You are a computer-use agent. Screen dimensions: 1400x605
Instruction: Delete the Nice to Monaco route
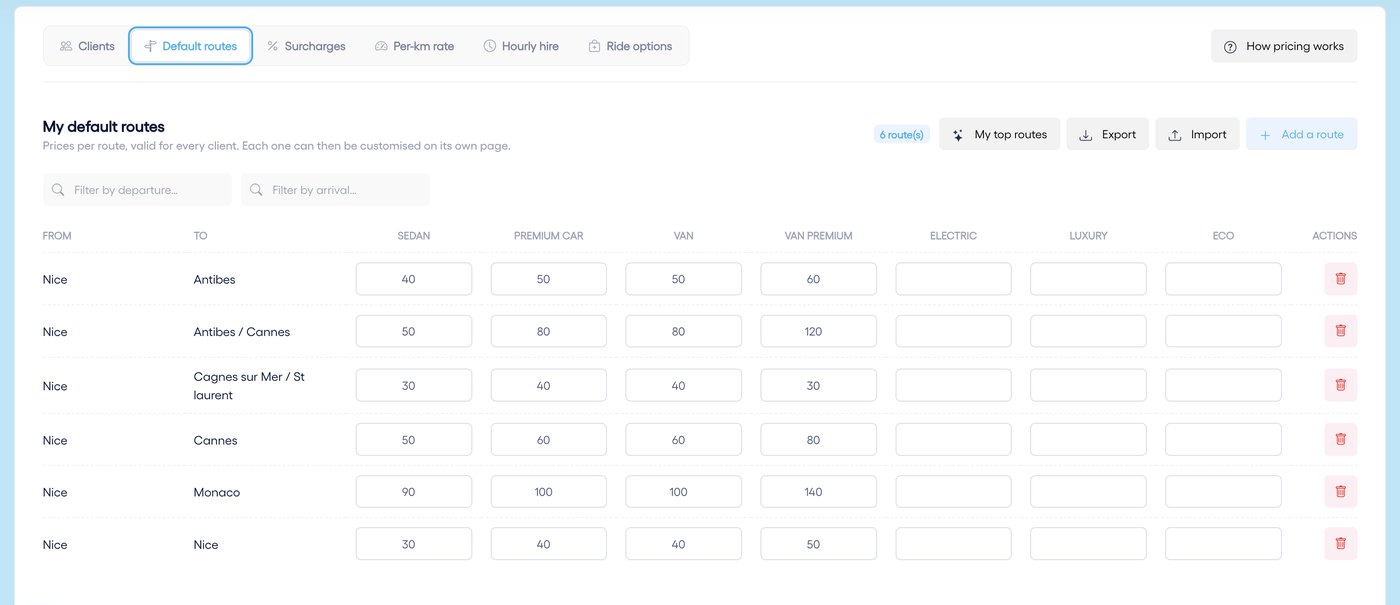[1340, 491]
